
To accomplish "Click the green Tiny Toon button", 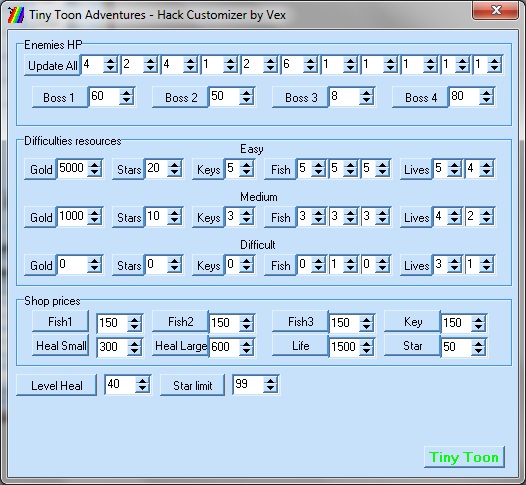I will tap(464, 457).
